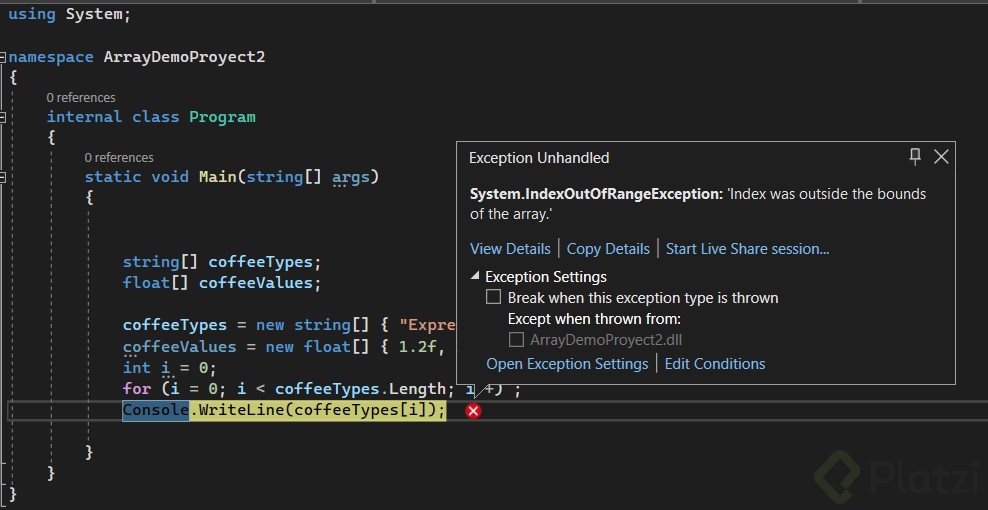988x510 pixels.
Task: Open the View Details link
Action: click(510, 249)
